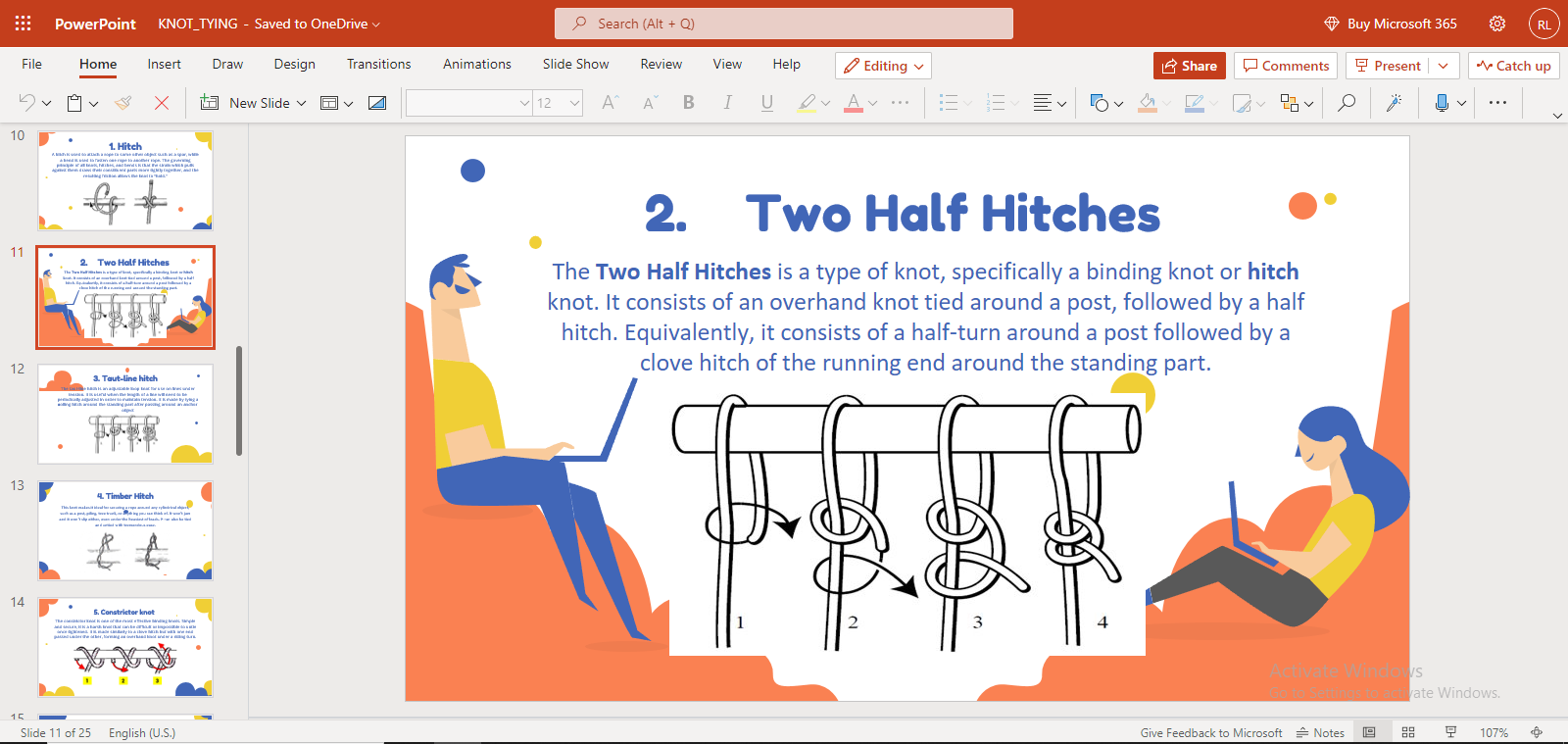Open the Transitions tab
1568x744 pixels.
click(x=379, y=65)
